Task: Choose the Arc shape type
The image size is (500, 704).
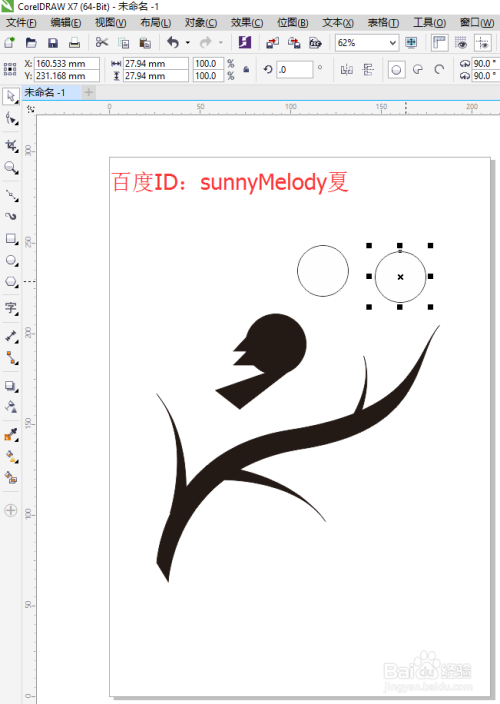Action: pos(439,70)
